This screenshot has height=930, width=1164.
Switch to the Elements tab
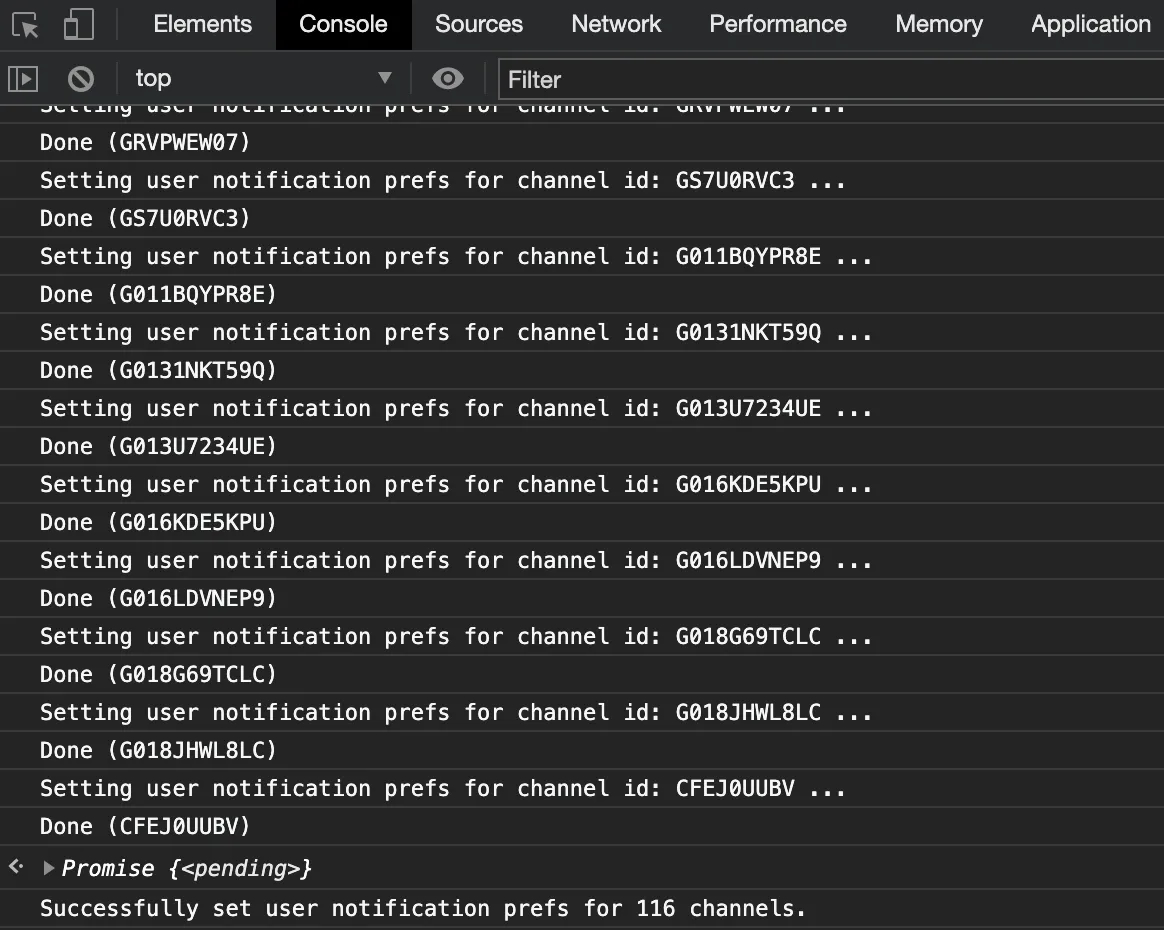pos(202,25)
